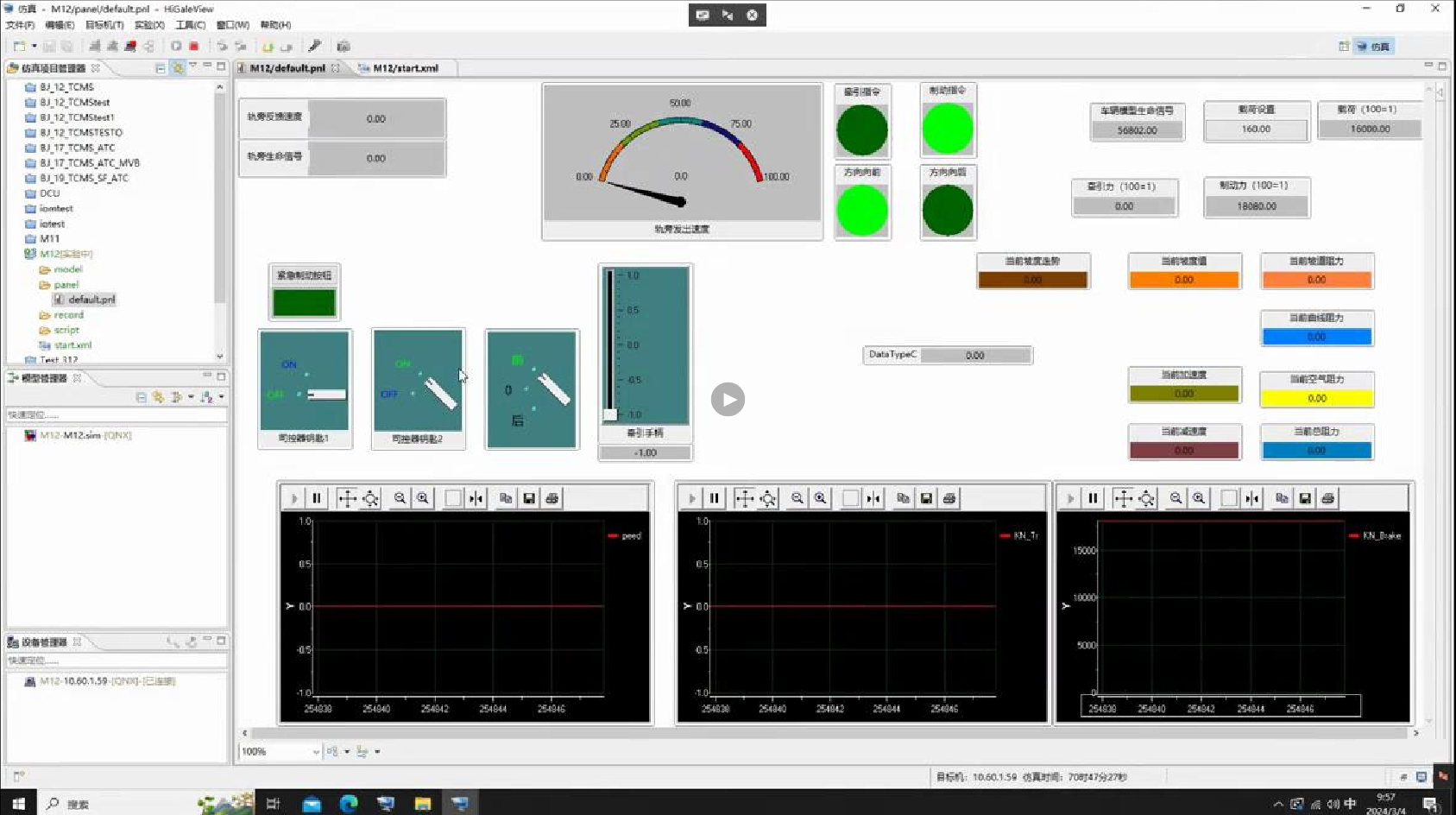Select M12-M12.sim model entry
Viewport: 1456px width, 815px height.
tap(85, 435)
